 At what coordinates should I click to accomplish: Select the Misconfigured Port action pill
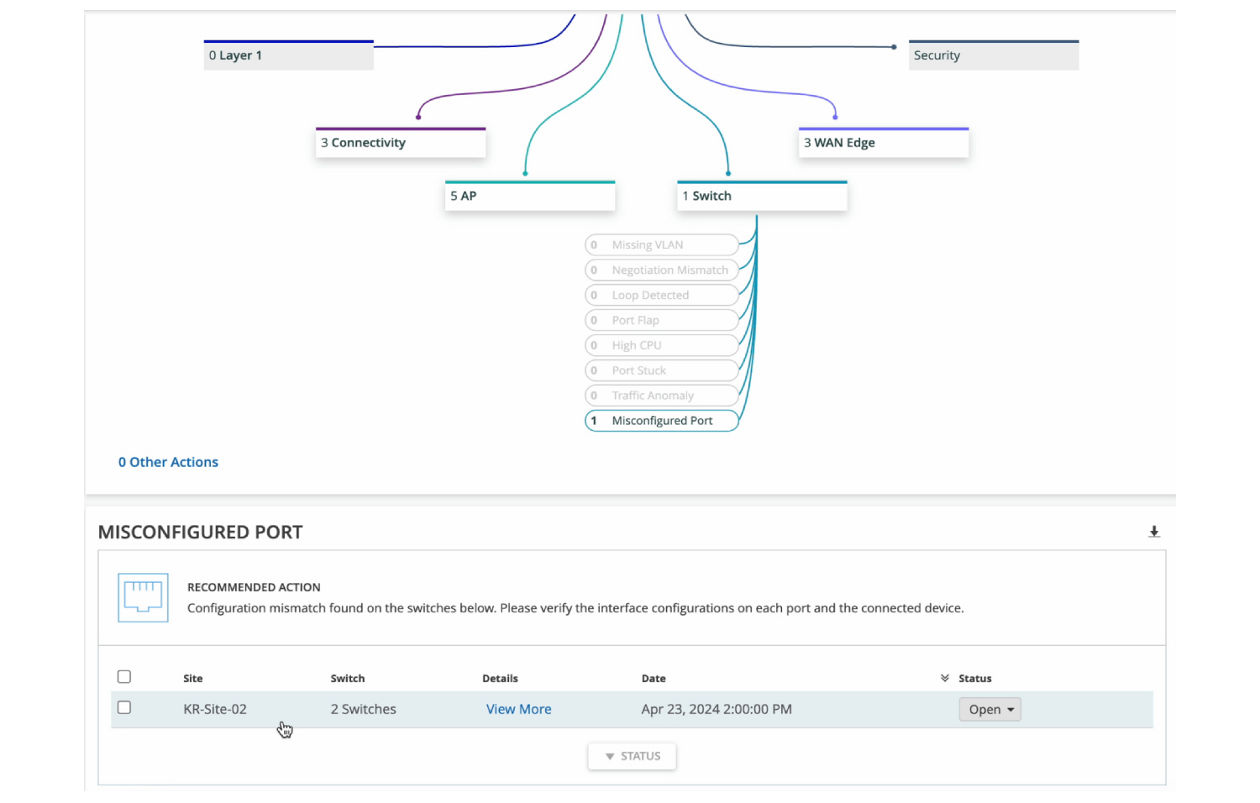tap(662, 421)
